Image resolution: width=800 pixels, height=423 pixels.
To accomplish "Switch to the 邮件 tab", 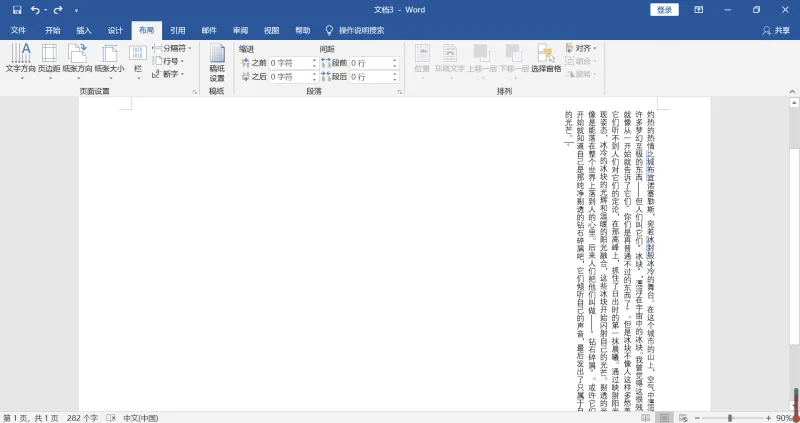I will [x=209, y=31].
